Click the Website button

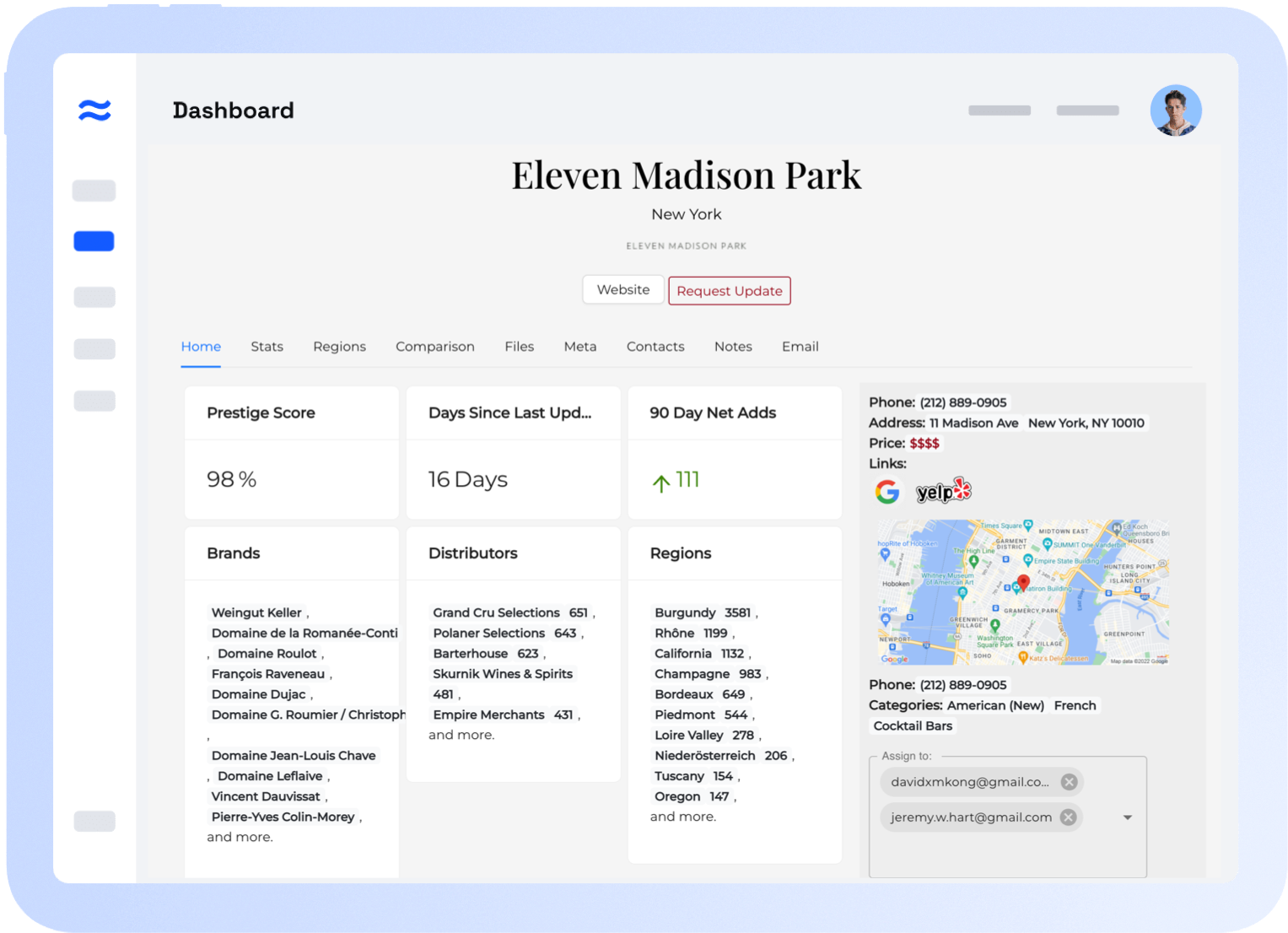pos(623,289)
